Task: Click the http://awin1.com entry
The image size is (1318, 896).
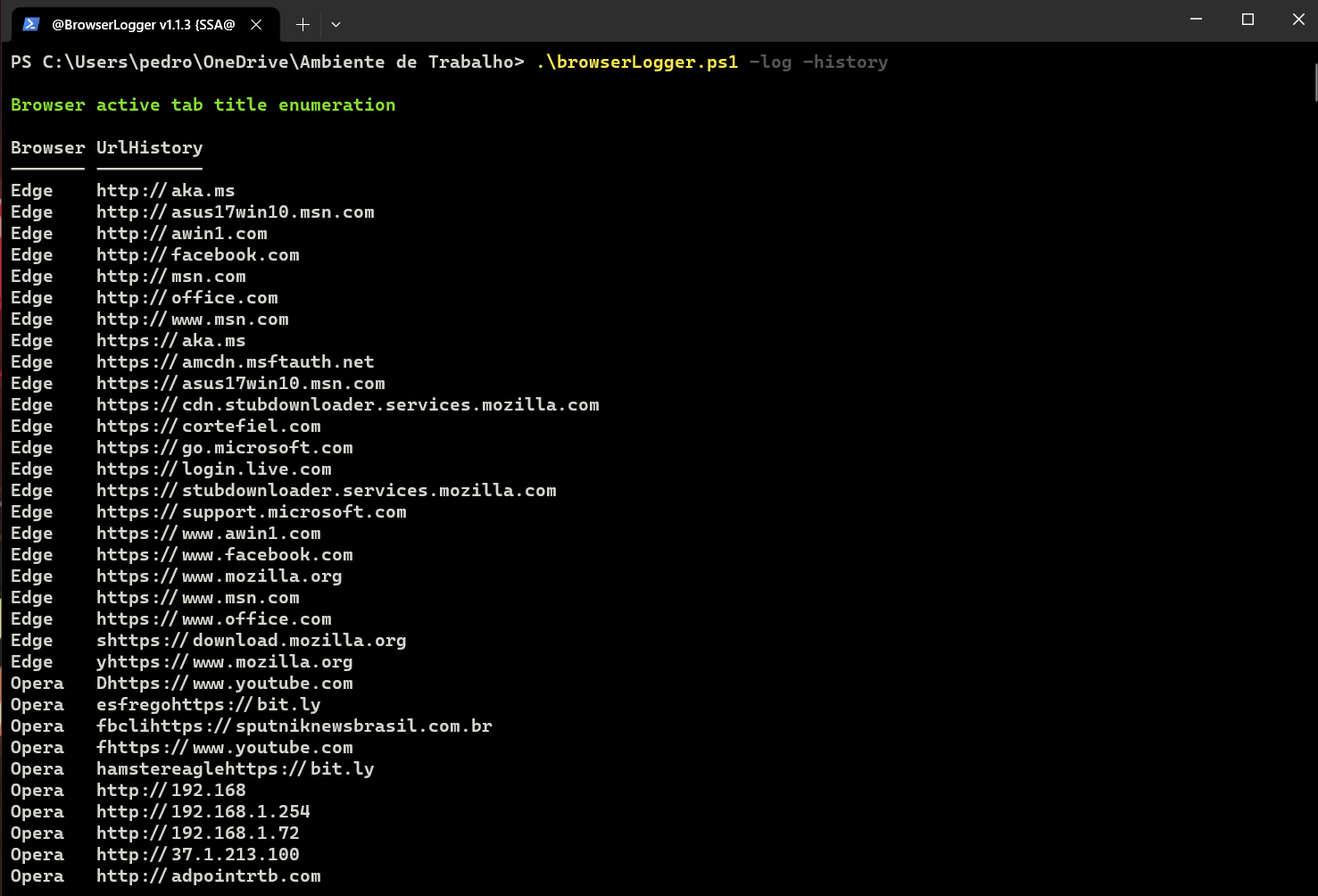Action: [x=182, y=233]
